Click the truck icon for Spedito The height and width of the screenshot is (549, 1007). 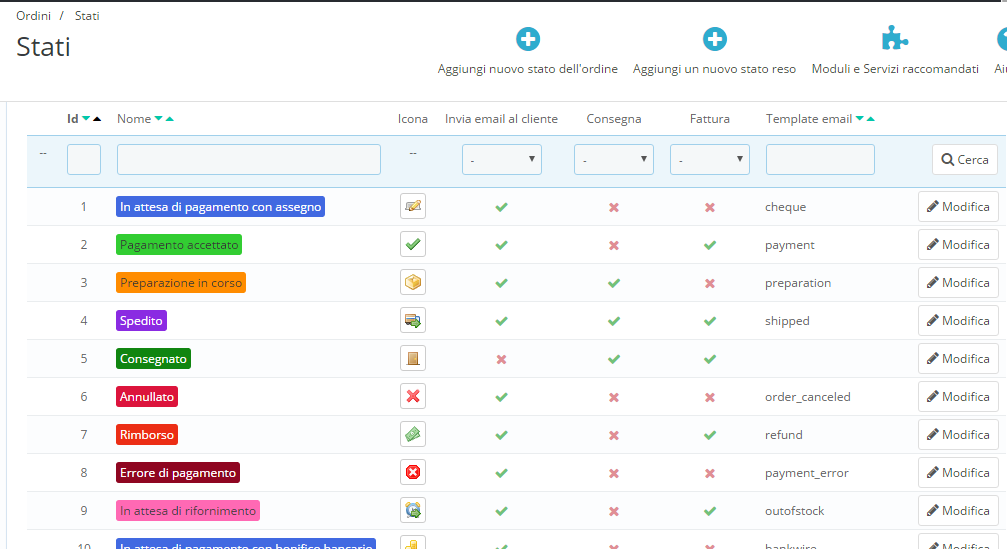point(413,321)
